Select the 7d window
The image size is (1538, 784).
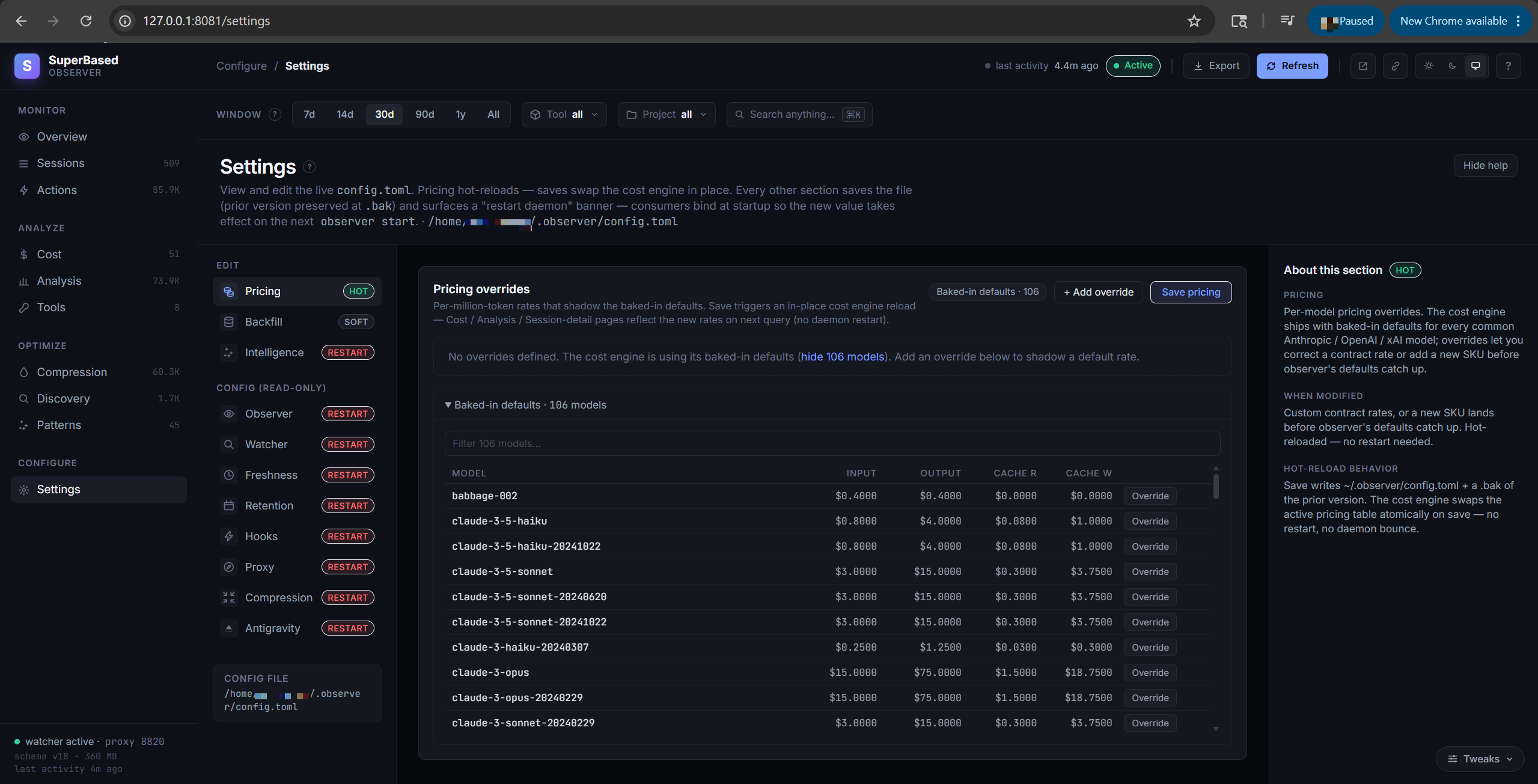tap(310, 114)
